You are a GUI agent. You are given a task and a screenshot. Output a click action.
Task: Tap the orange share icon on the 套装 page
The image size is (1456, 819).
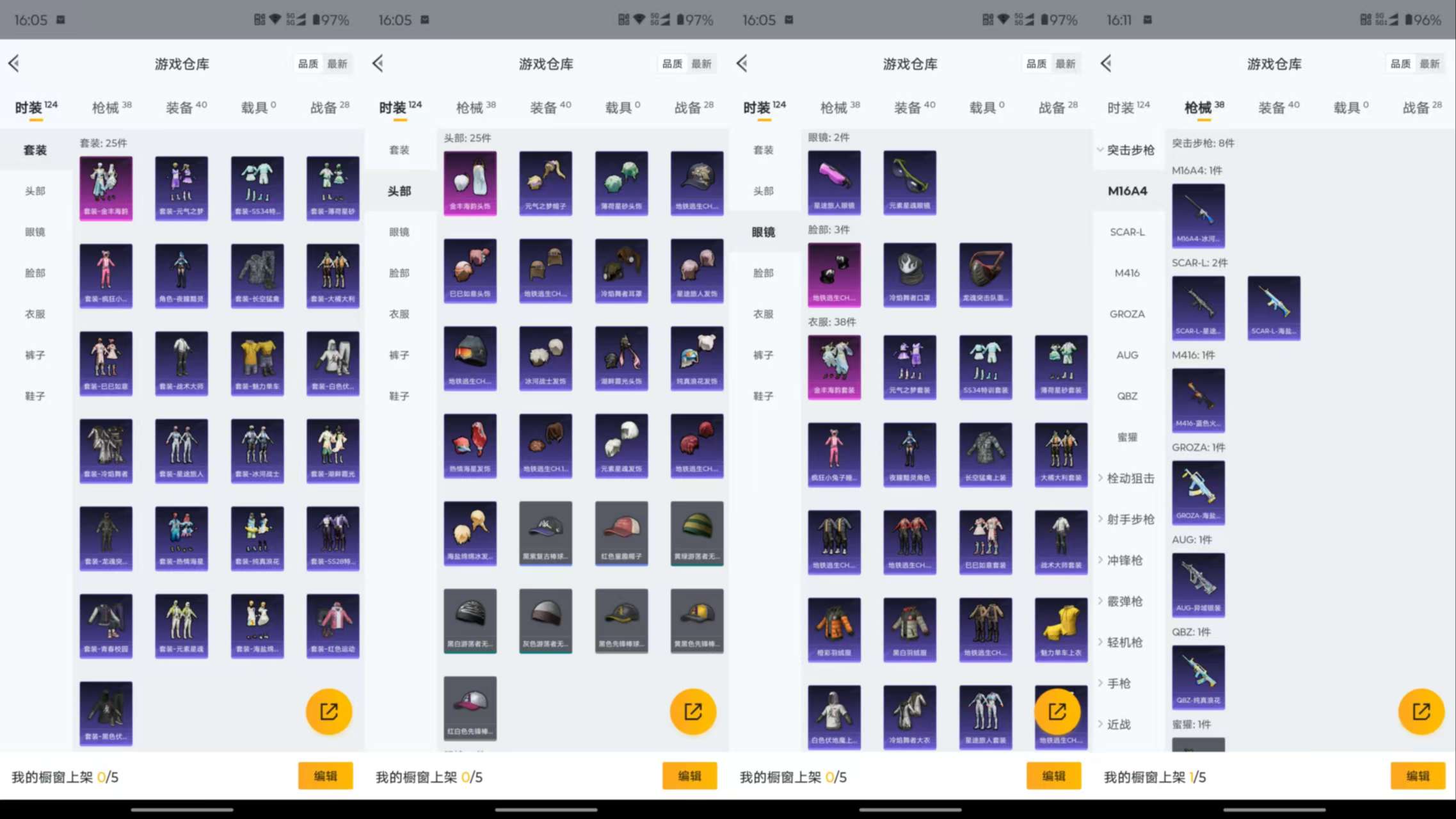tap(328, 711)
